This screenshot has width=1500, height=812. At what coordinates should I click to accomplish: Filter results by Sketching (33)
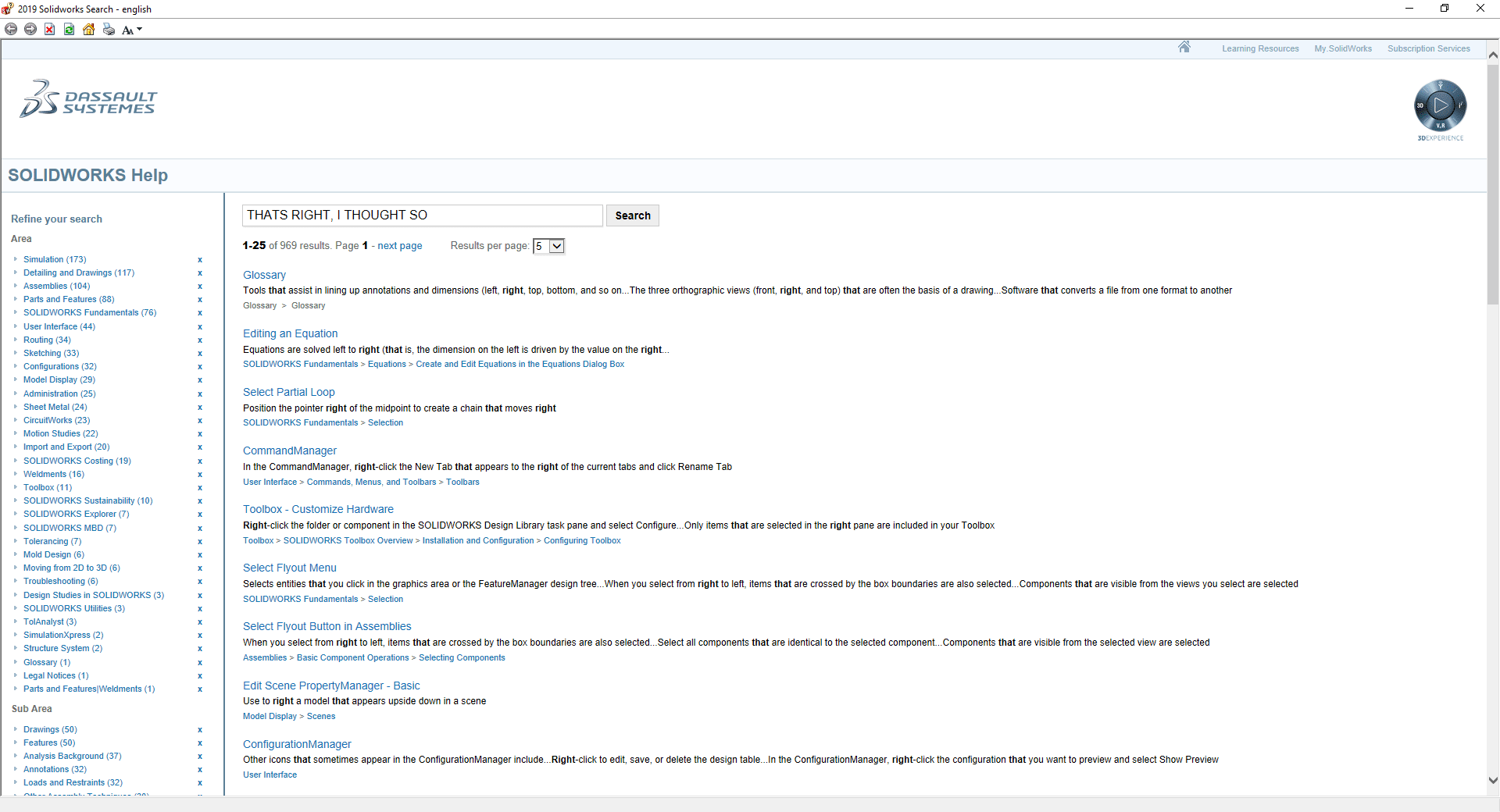[52, 353]
